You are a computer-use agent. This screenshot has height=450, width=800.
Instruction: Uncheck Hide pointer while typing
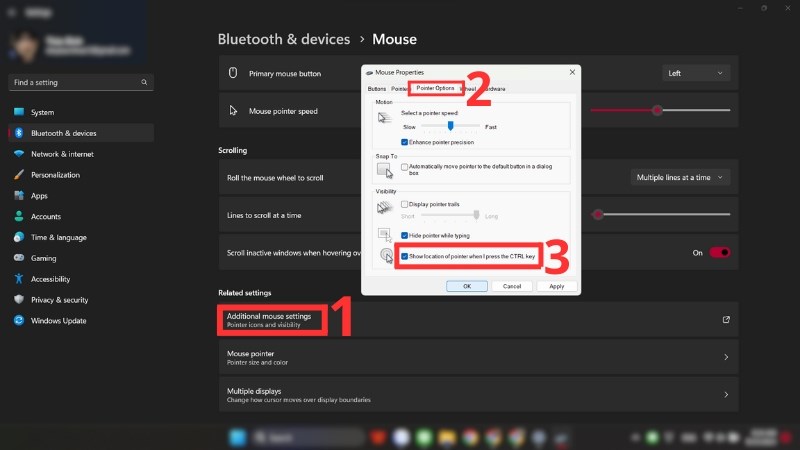tap(403, 233)
